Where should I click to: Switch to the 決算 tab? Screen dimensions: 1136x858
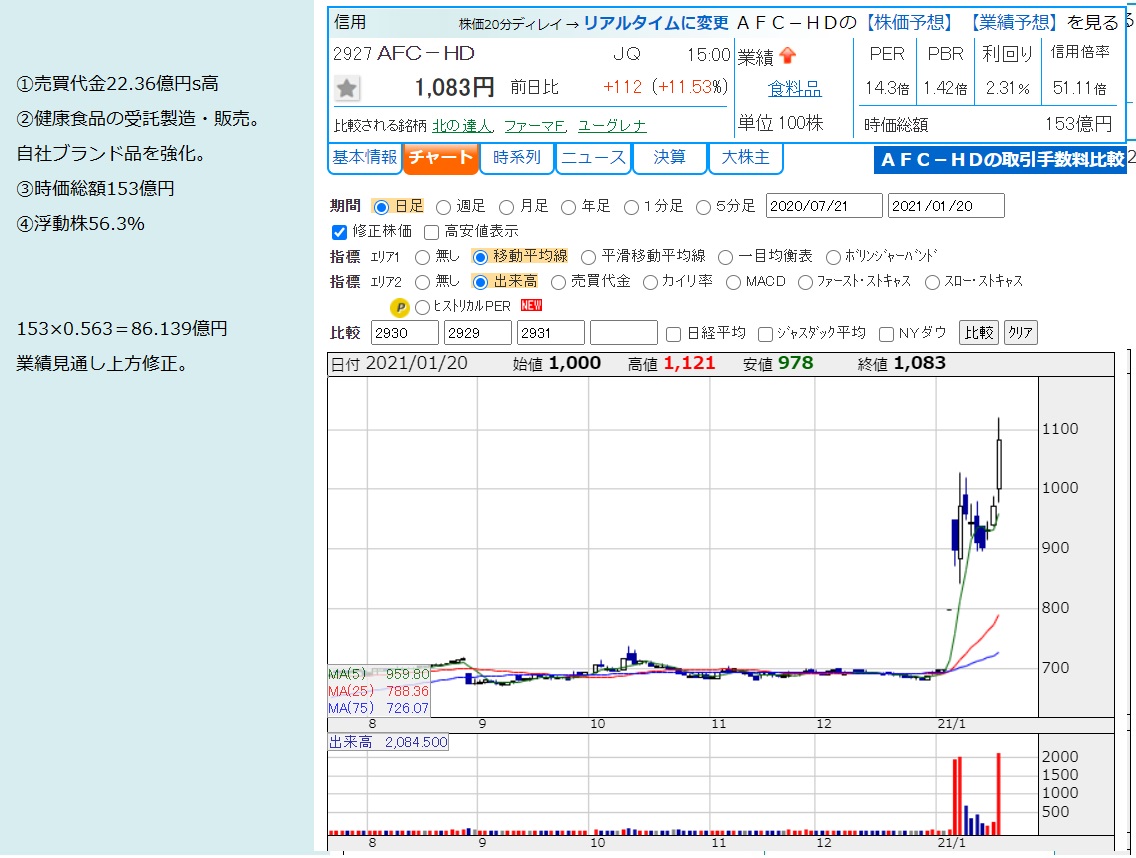[669, 158]
